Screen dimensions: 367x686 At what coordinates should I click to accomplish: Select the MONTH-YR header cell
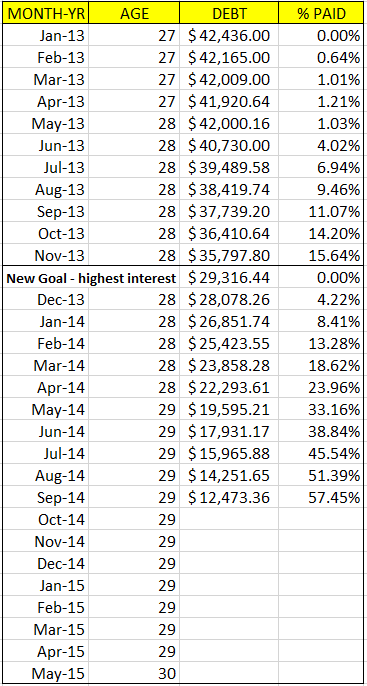[x=45, y=13]
